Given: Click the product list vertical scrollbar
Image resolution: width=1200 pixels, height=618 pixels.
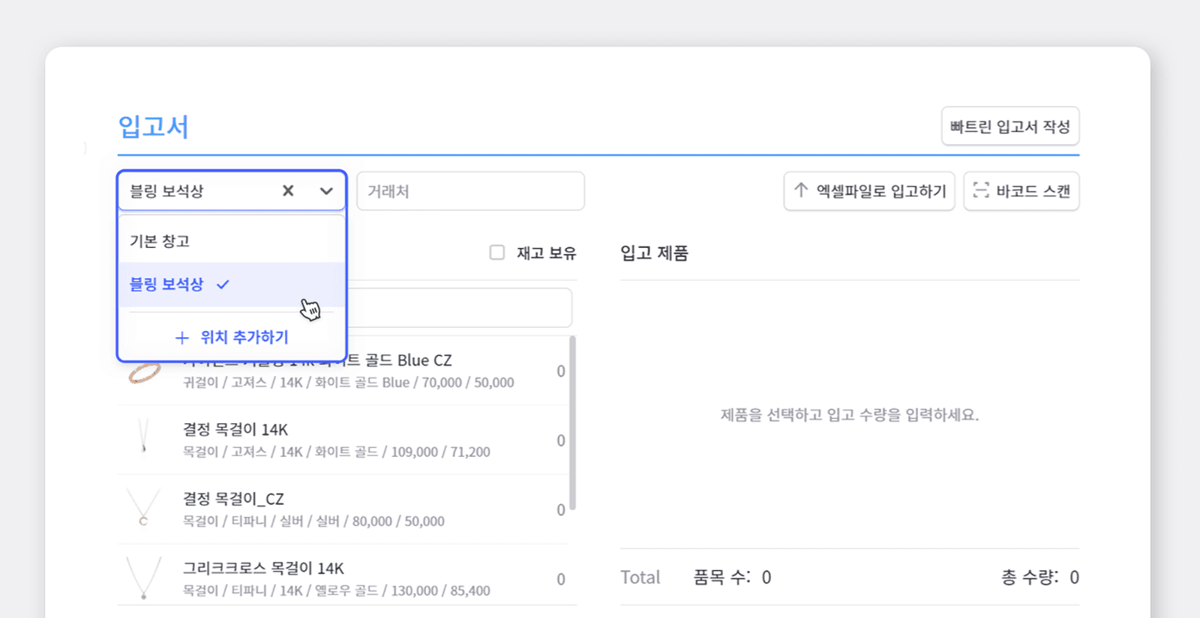Looking at the screenshot, I should click(572, 420).
